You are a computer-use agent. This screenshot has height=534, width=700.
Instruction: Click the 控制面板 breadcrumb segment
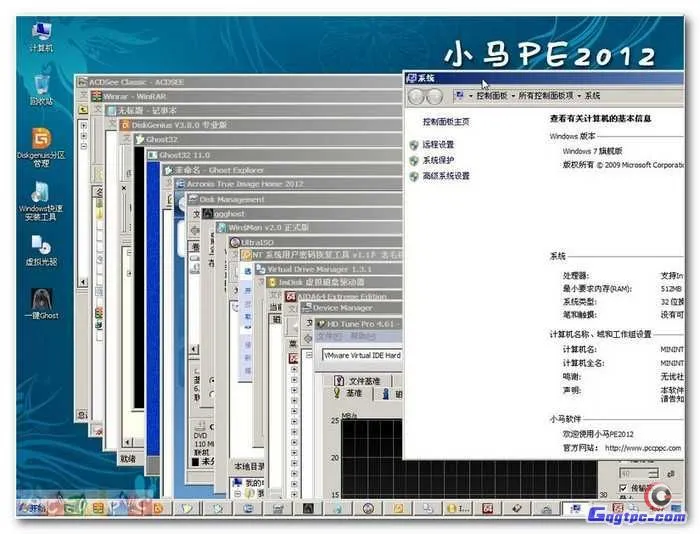tap(492, 96)
